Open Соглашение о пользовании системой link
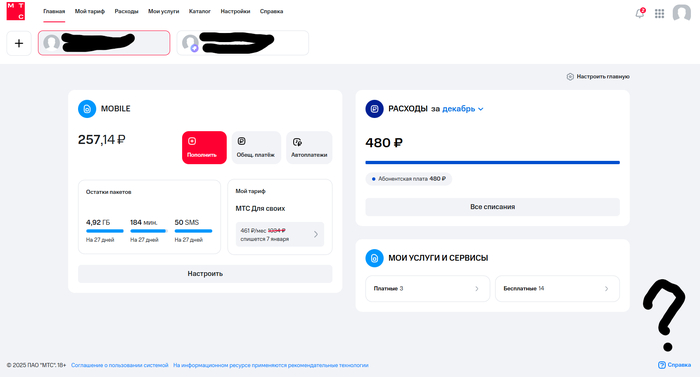Screen dimensions: 700x377 pyautogui.click(x=120, y=365)
